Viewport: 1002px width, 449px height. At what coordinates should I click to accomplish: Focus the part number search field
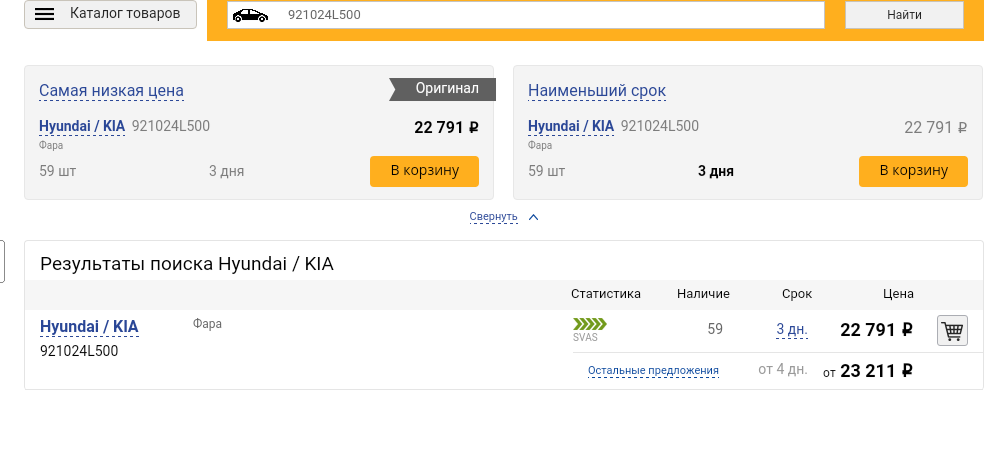550,15
